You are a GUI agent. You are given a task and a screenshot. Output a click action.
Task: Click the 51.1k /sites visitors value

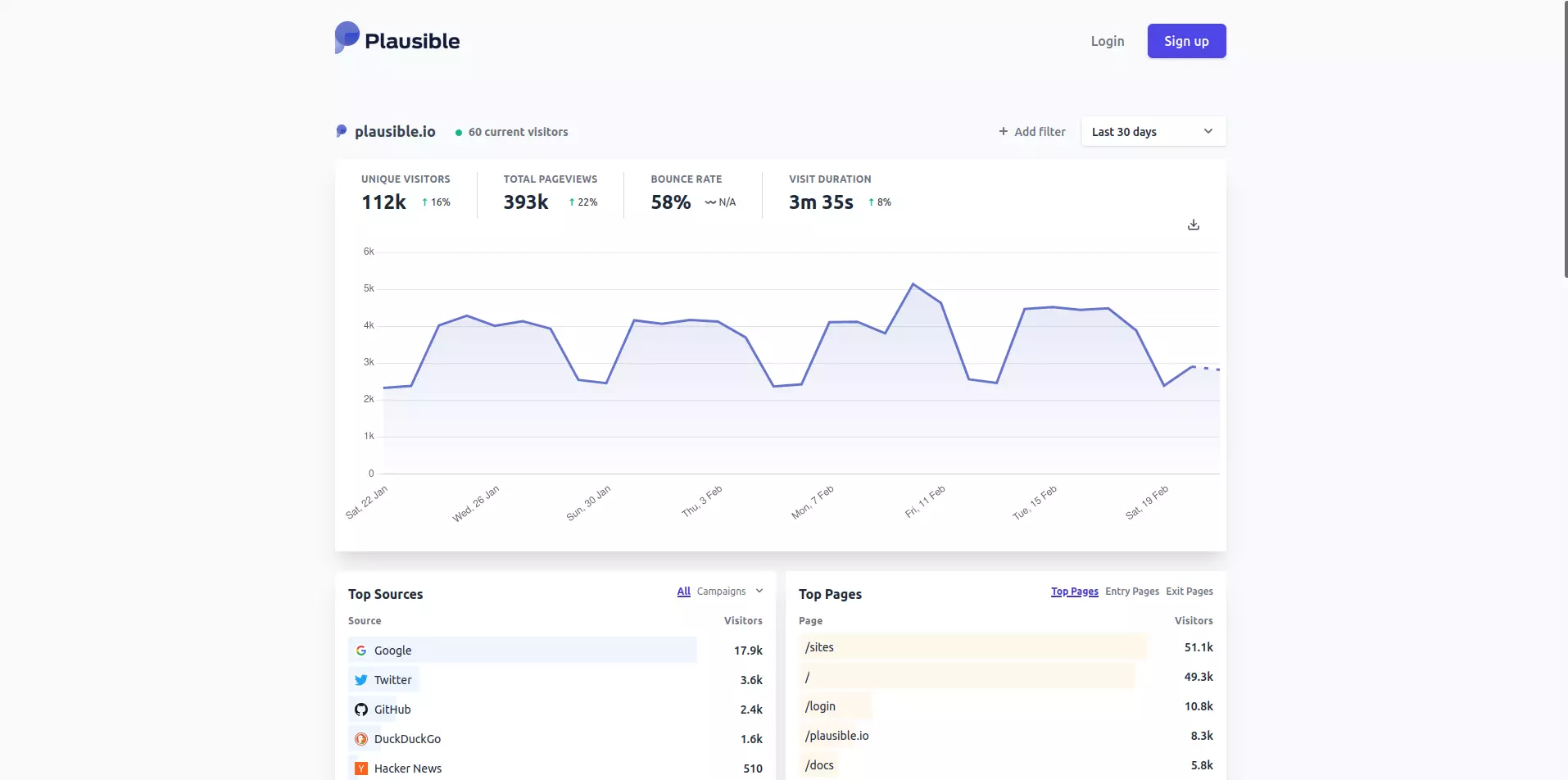1199,647
